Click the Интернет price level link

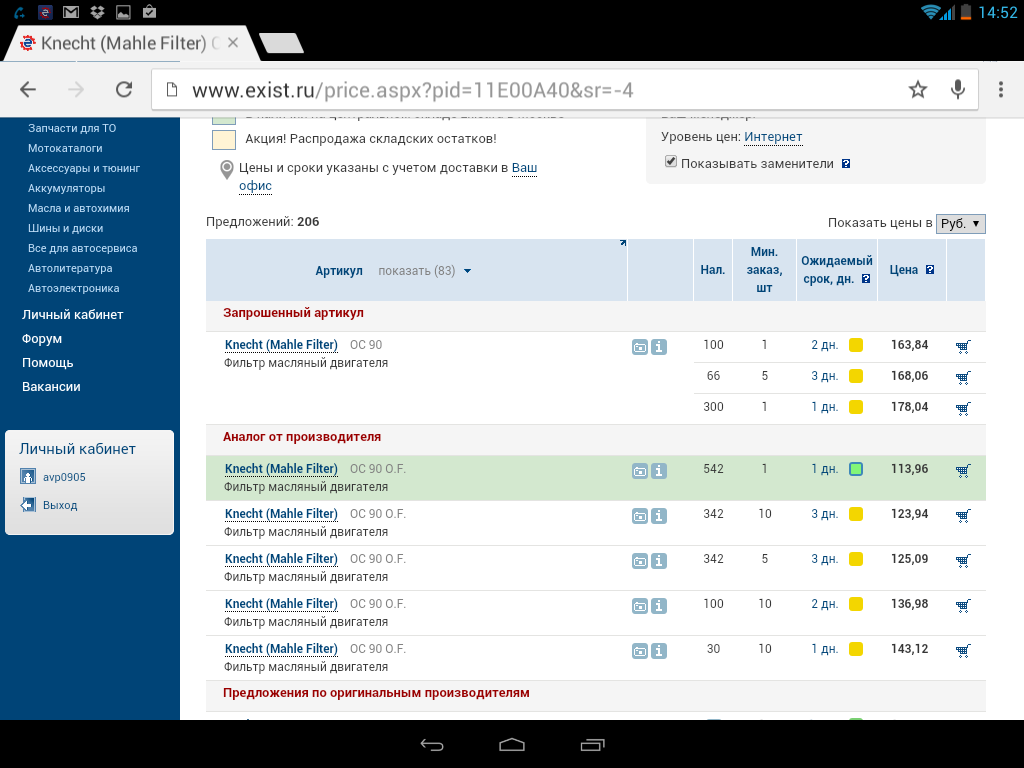click(773, 136)
